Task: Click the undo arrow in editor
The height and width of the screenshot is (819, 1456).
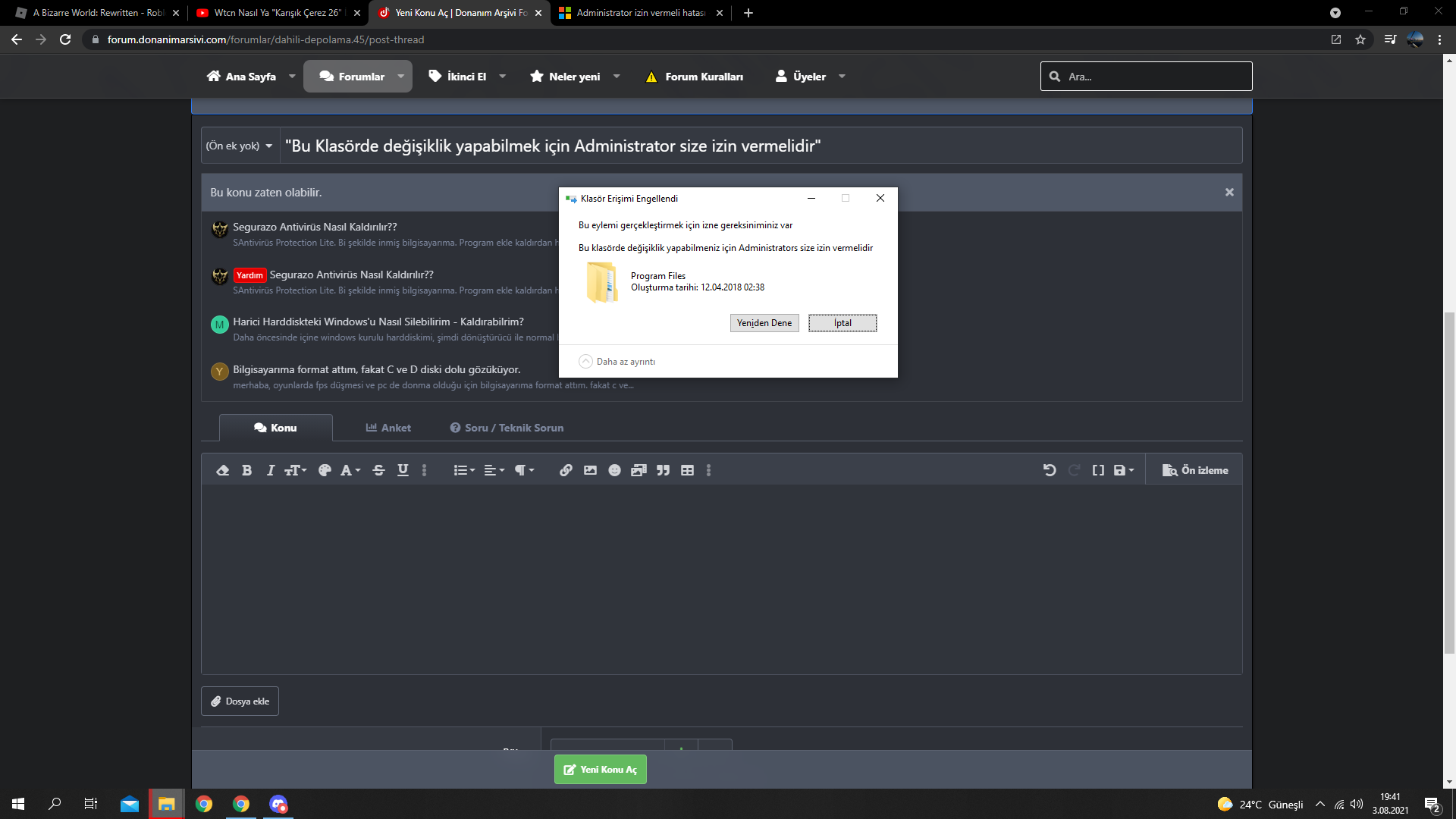Action: [1050, 470]
